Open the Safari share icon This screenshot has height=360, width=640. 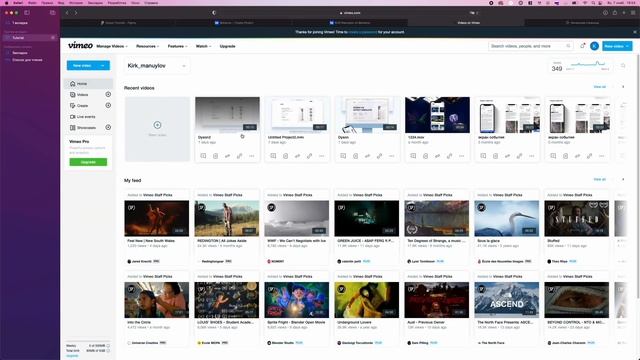(615, 13)
